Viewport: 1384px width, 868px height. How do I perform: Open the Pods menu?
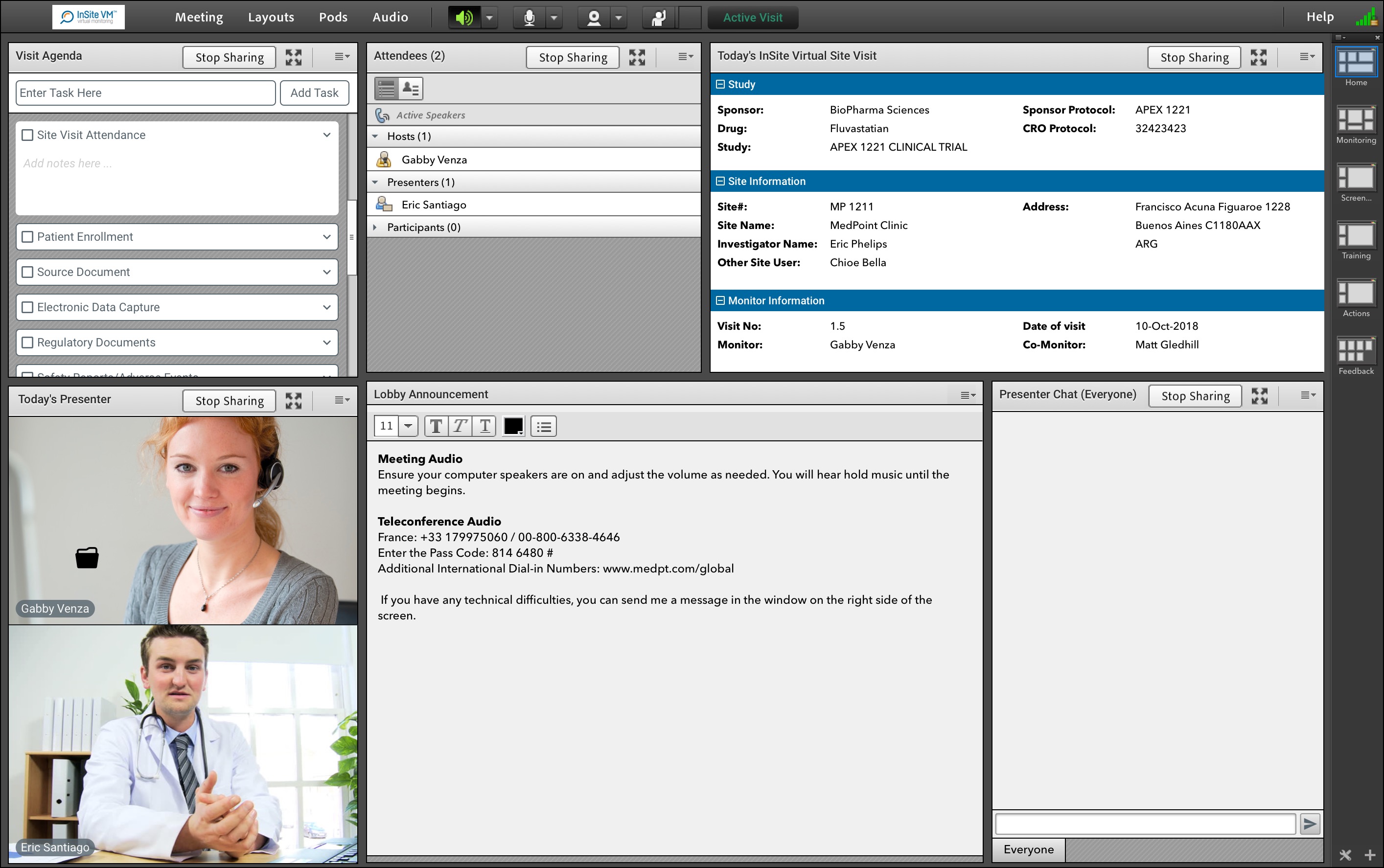[x=333, y=17]
